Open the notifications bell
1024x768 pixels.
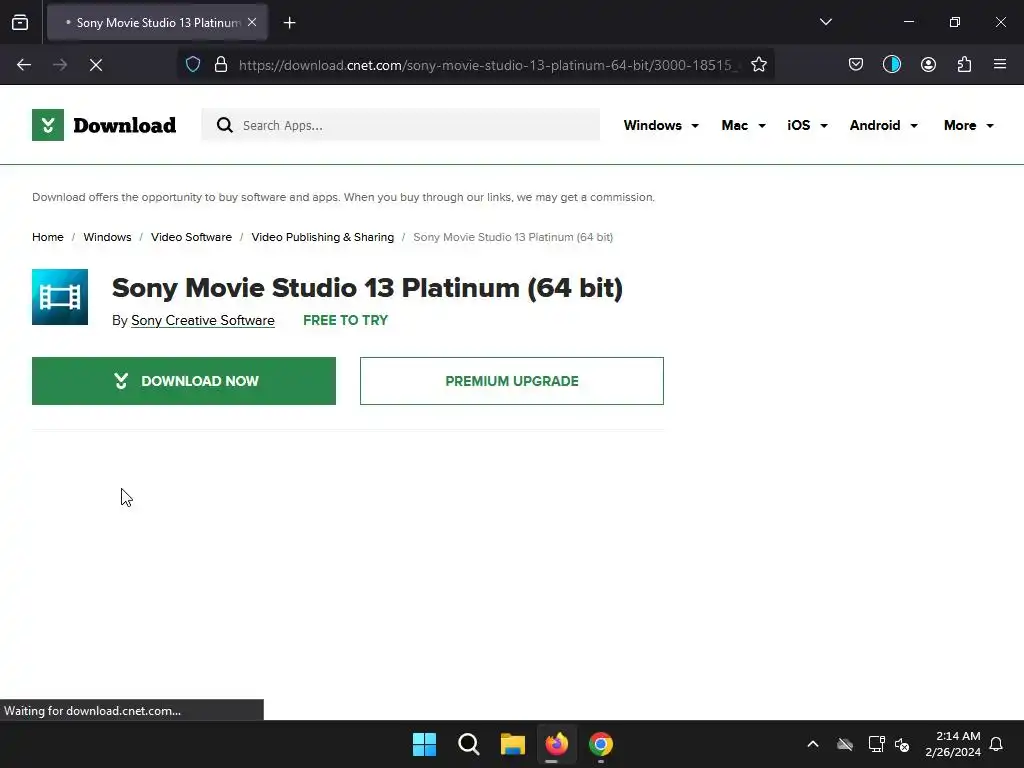pyautogui.click(x=996, y=744)
